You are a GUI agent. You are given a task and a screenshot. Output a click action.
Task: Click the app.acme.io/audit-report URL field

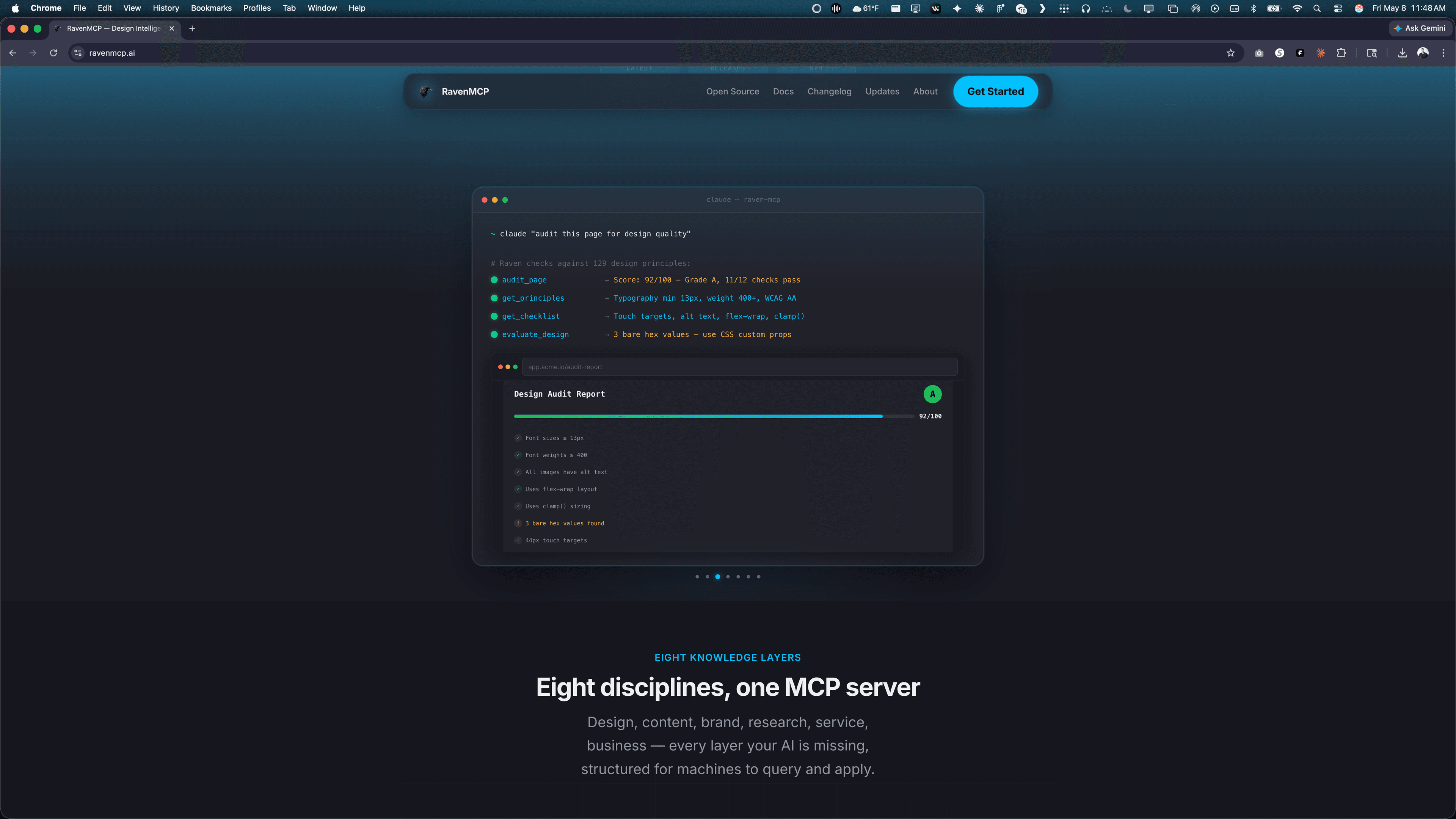pos(739,367)
